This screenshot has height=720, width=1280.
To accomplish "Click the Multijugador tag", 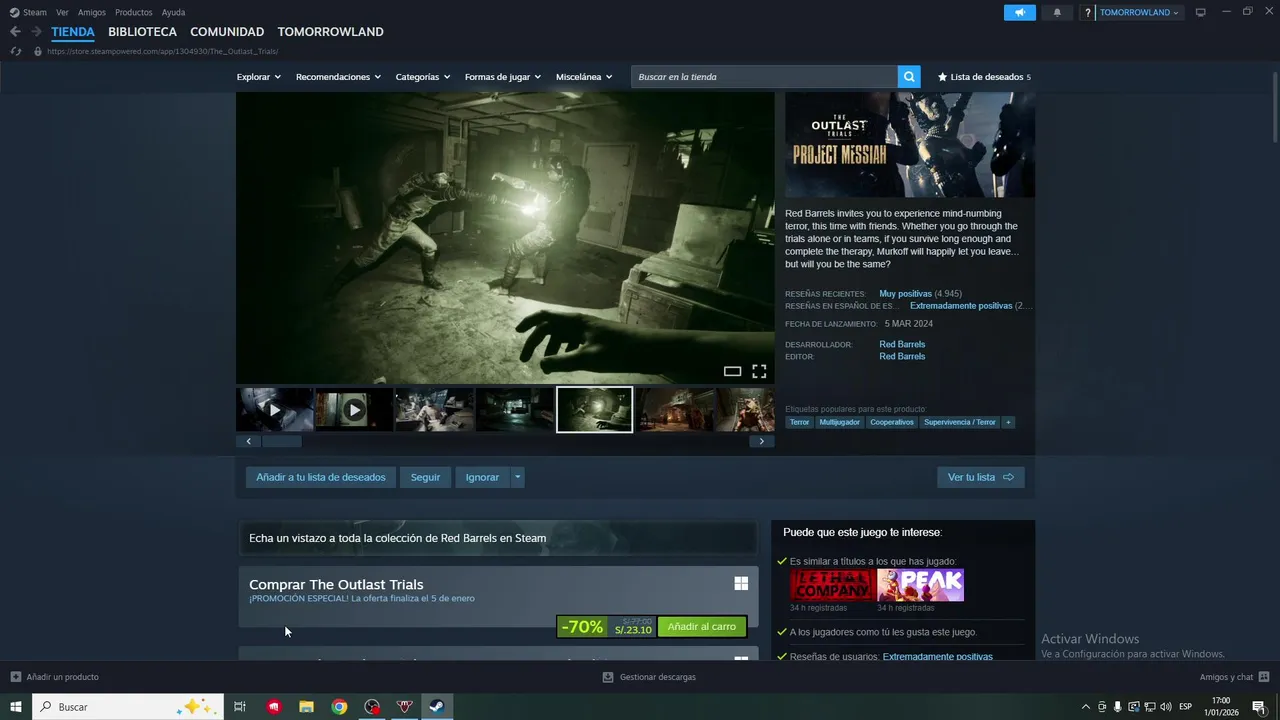I will (839, 422).
